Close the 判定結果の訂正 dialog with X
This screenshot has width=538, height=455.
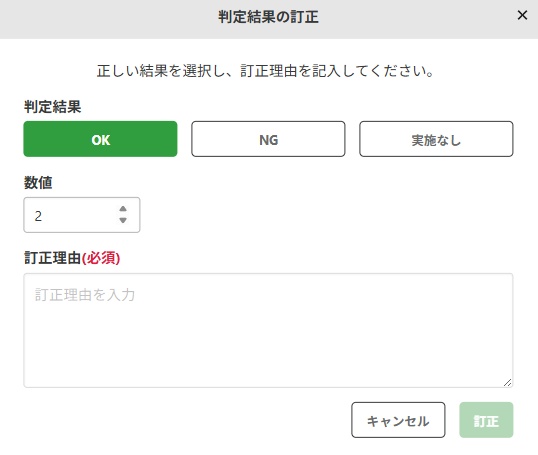(x=522, y=15)
